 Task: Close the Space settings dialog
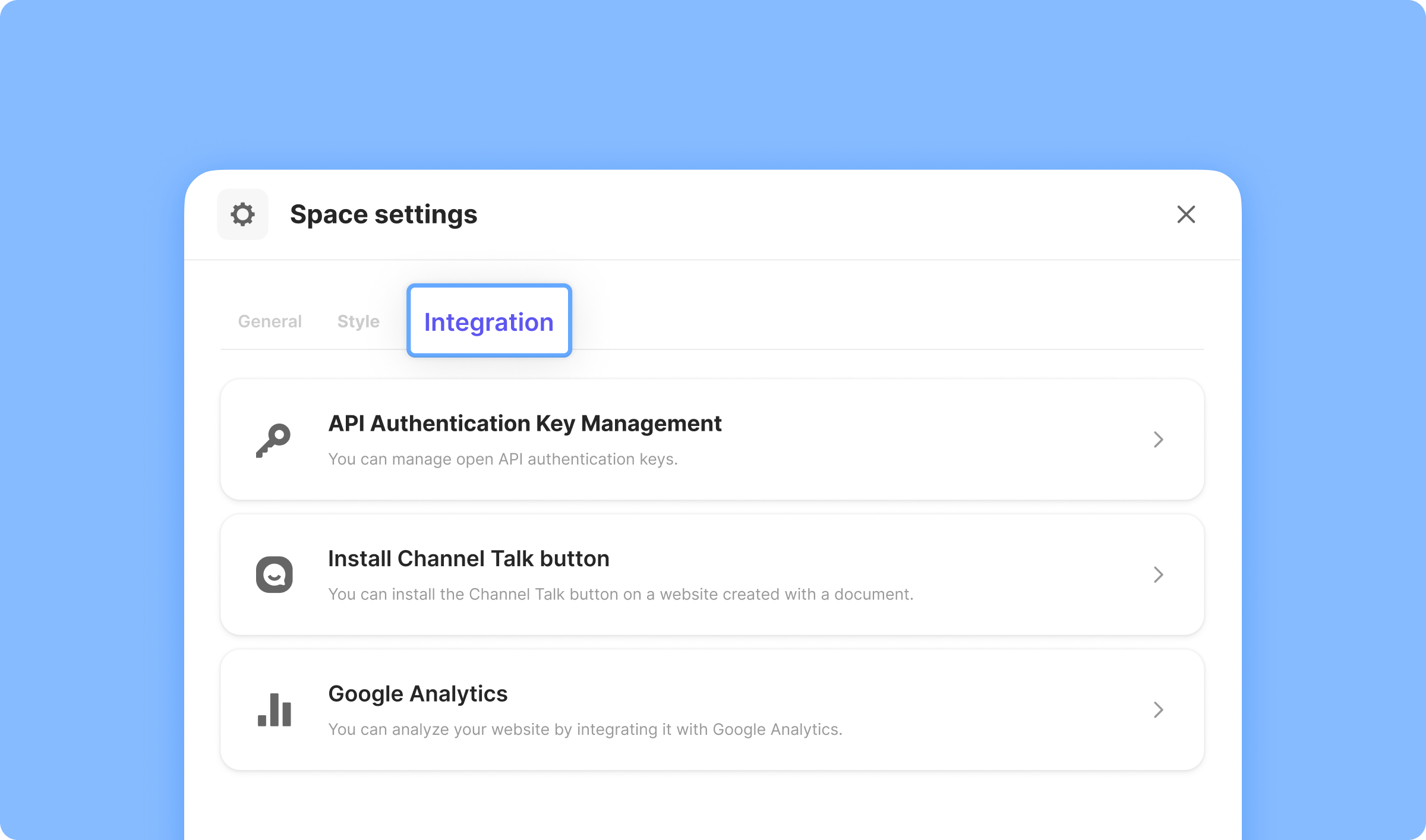[x=1186, y=214]
